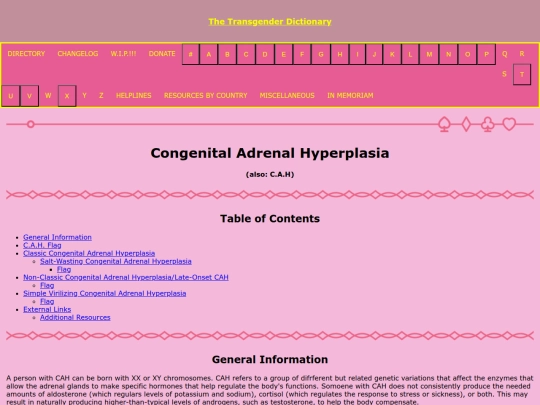Screen dimensions: 540x405
Task: Jump to Non-Classic Congenital Adrenal Hyperplasia/Late-Onset CAH
Action: (x=126, y=277)
